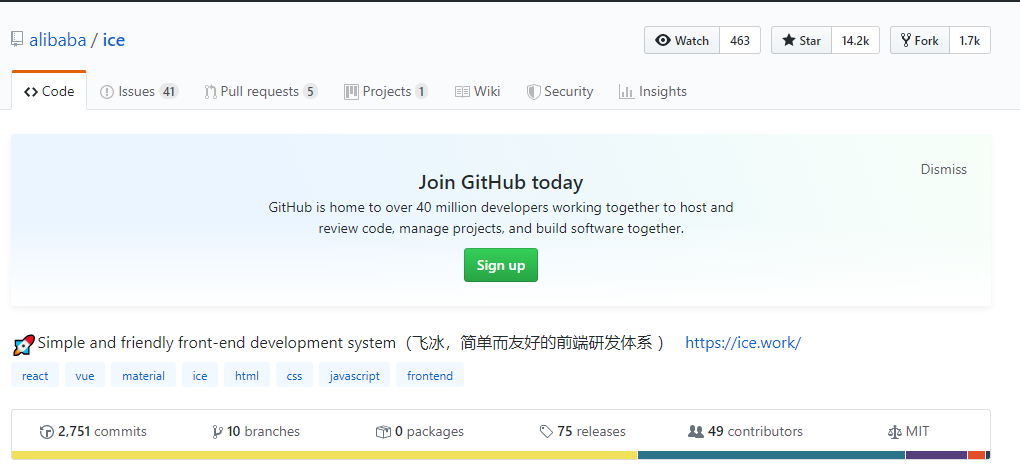Image resolution: width=1020 pixels, height=472 pixels.
Task: Switch to the Security tab
Action: pos(559,92)
